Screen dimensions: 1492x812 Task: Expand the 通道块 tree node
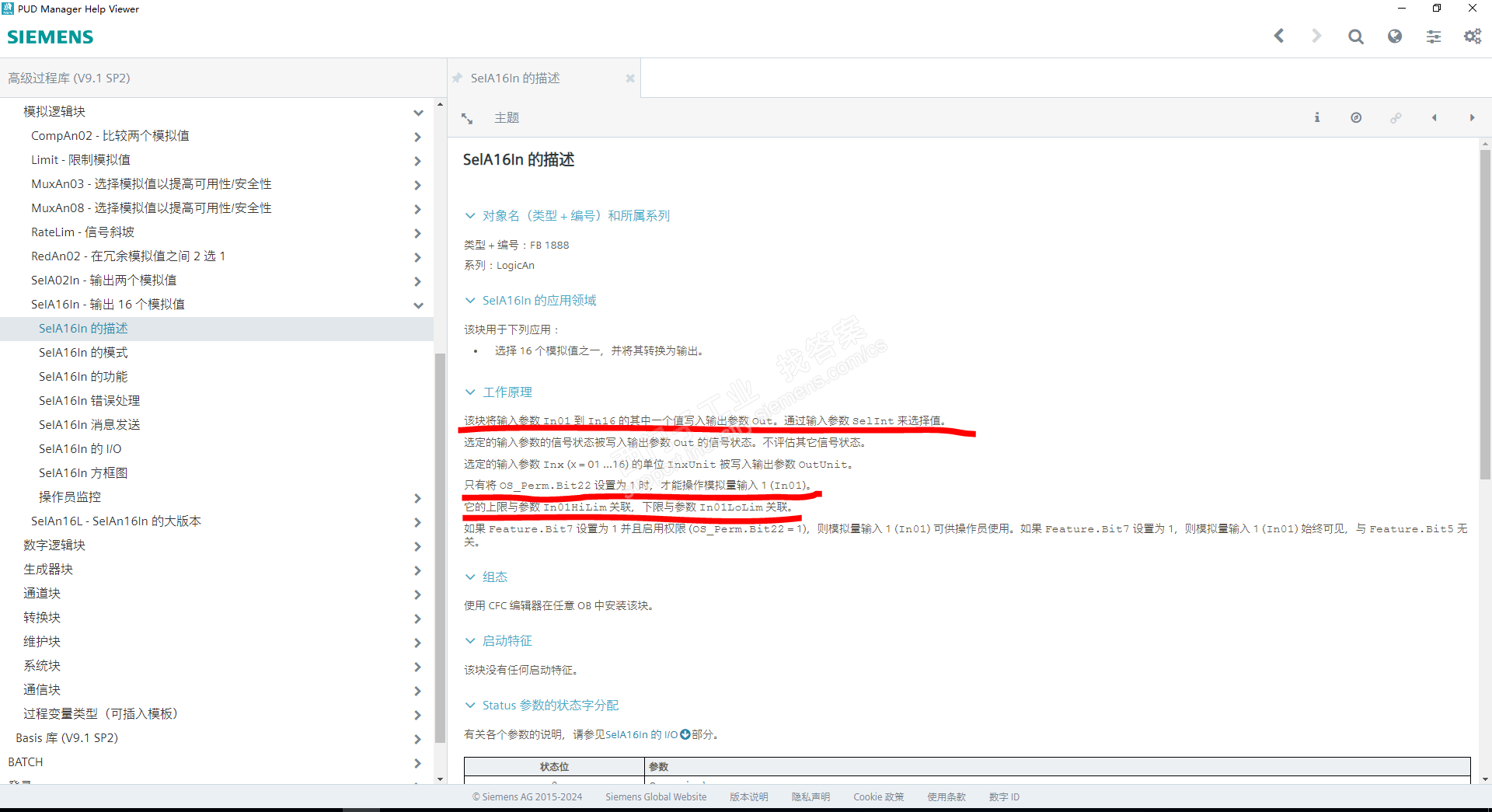418,594
